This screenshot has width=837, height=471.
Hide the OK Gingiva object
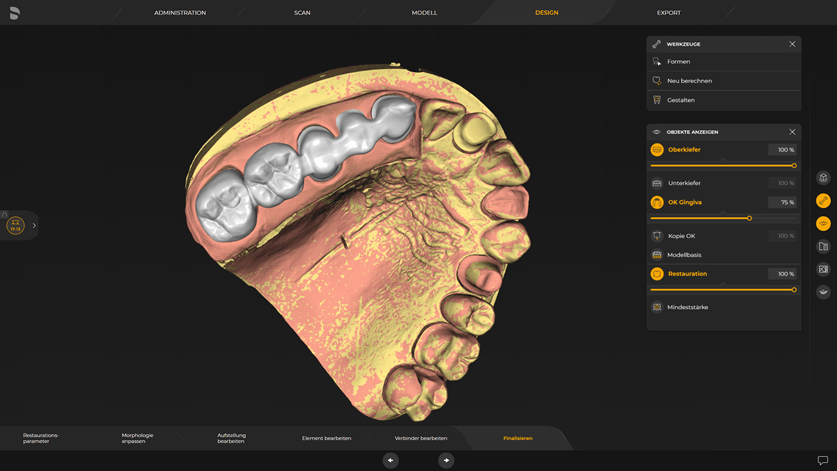[657, 202]
